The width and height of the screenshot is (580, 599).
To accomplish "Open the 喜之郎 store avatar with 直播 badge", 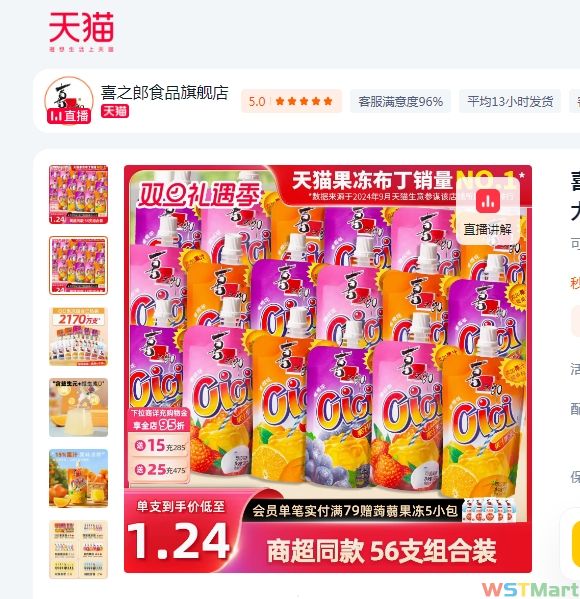I will coord(69,101).
